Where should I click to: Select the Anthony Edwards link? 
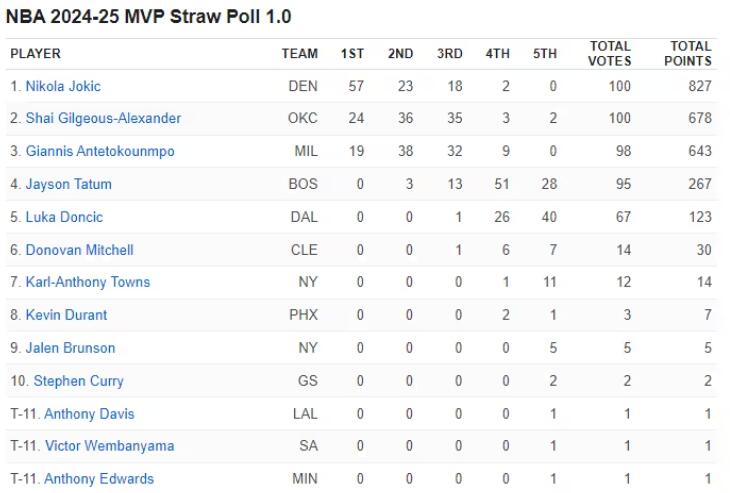[x=99, y=479]
